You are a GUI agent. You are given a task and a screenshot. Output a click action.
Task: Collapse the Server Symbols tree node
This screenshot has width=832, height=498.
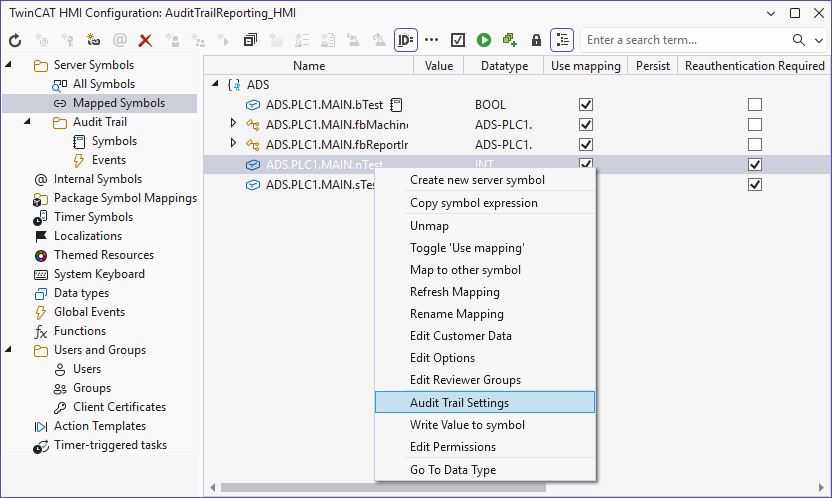pos(8,65)
